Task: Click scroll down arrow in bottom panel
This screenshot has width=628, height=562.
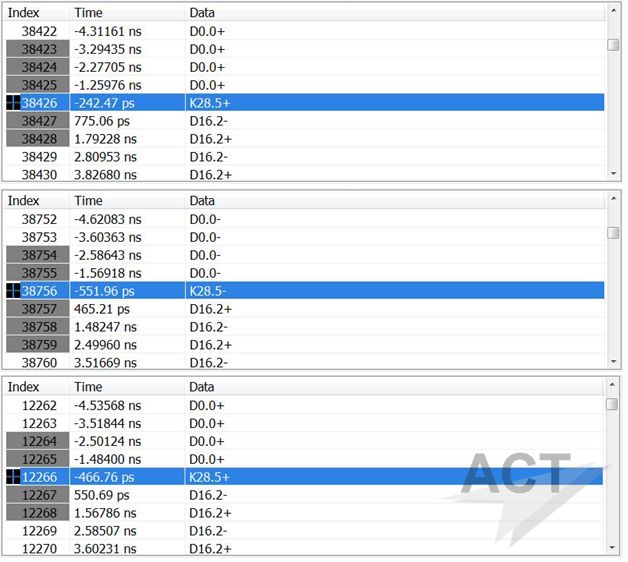Action: [x=612, y=548]
